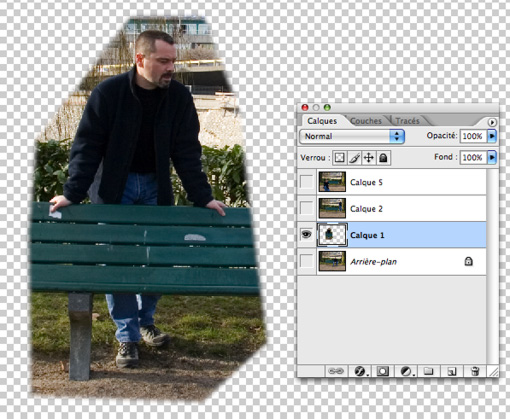510x419 pixels.
Task: Switch to the Calques tab
Action: pyautogui.click(x=322, y=121)
